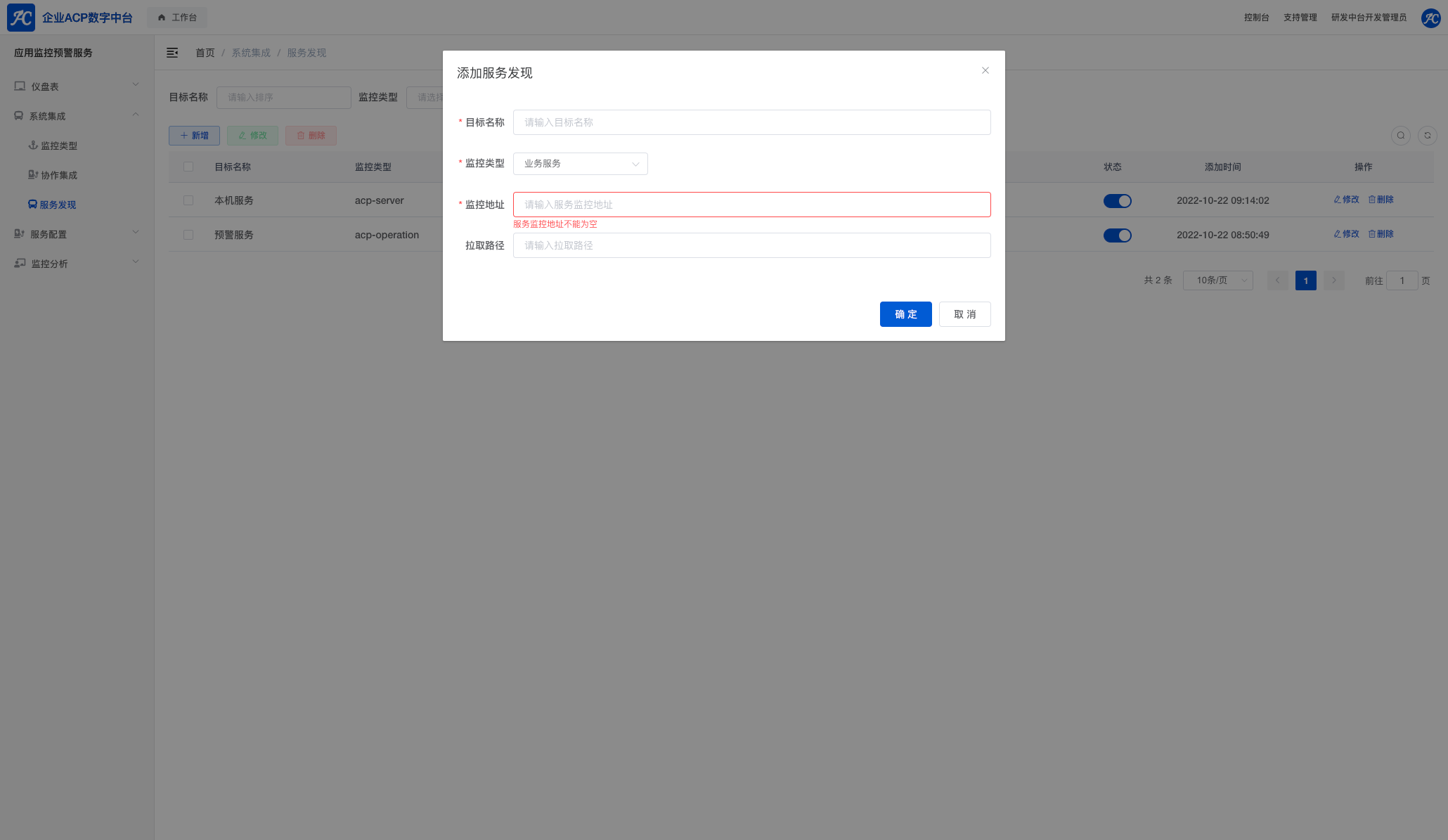
Task: Click the user avatar icon at top right
Action: (1430, 18)
